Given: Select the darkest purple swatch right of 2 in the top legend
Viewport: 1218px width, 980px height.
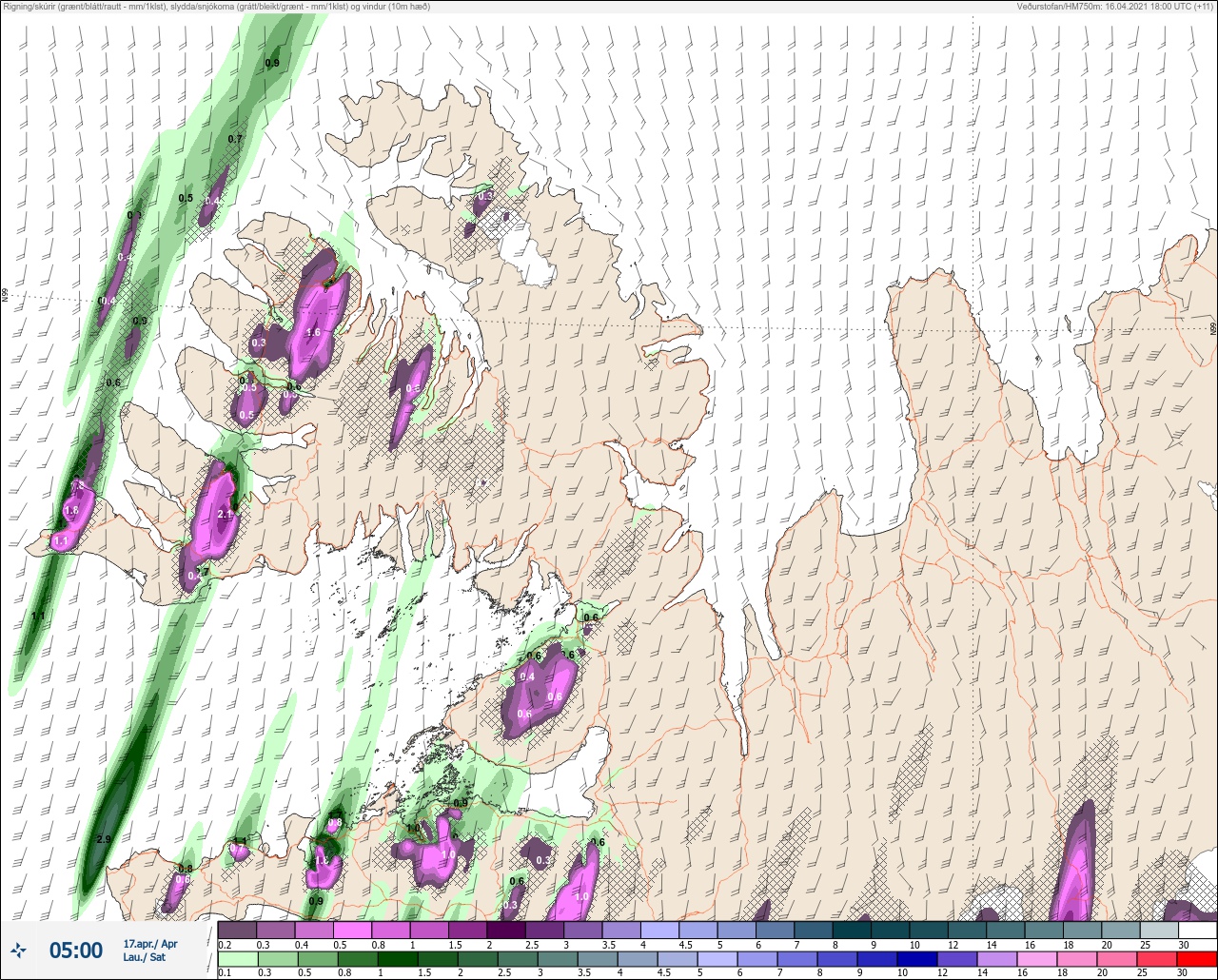Looking at the screenshot, I should tap(506, 930).
